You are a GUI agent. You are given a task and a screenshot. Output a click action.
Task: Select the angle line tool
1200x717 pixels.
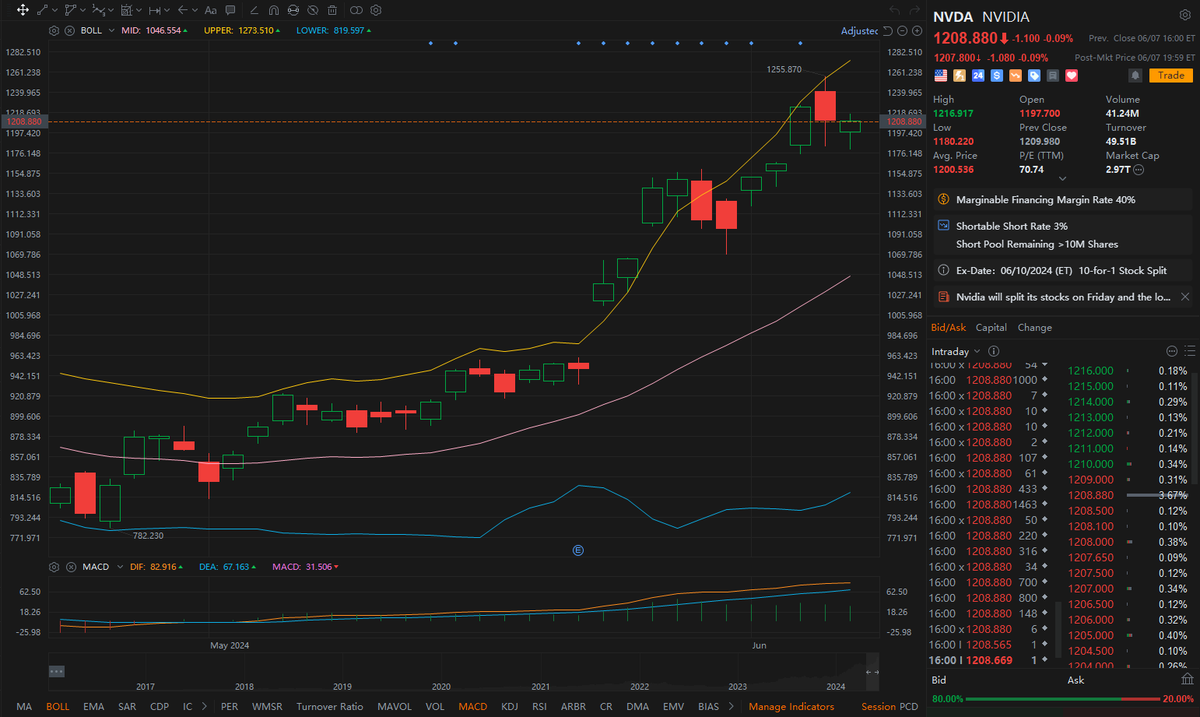point(254,10)
